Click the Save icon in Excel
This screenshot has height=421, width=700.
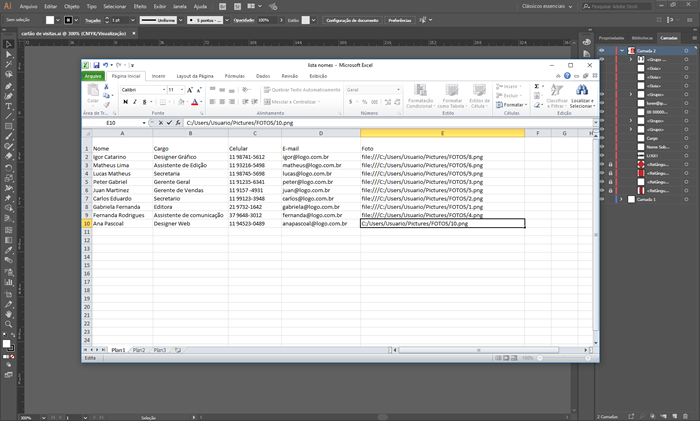coord(96,65)
